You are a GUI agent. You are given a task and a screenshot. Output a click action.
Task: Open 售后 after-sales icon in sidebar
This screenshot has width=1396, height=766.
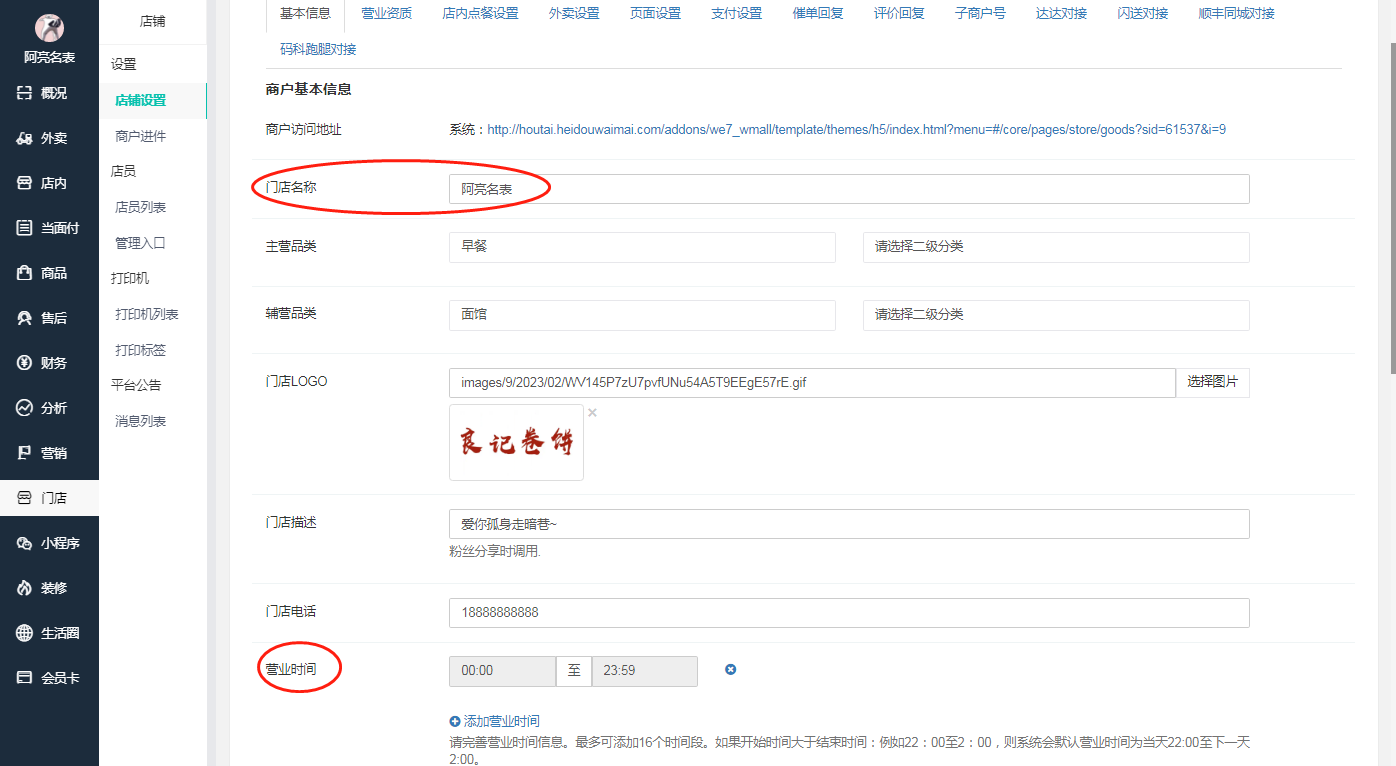tap(25, 318)
